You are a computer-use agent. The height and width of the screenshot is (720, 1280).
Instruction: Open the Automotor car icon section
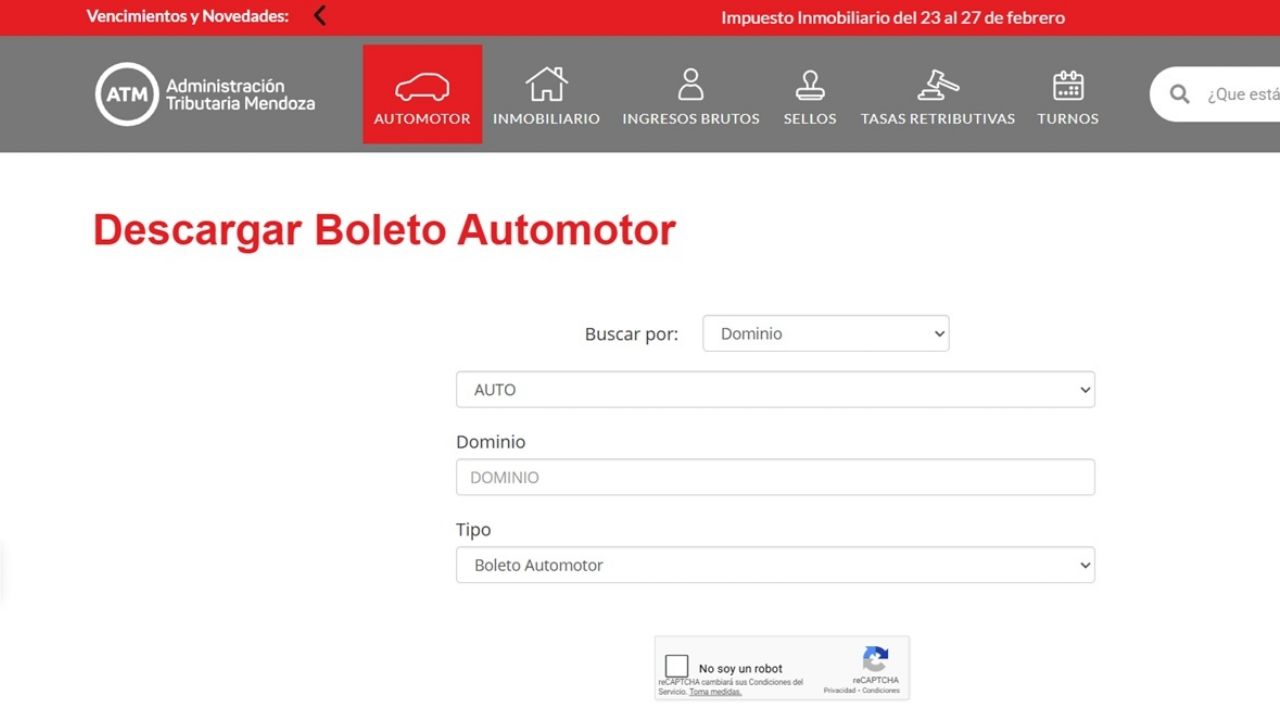422,88
